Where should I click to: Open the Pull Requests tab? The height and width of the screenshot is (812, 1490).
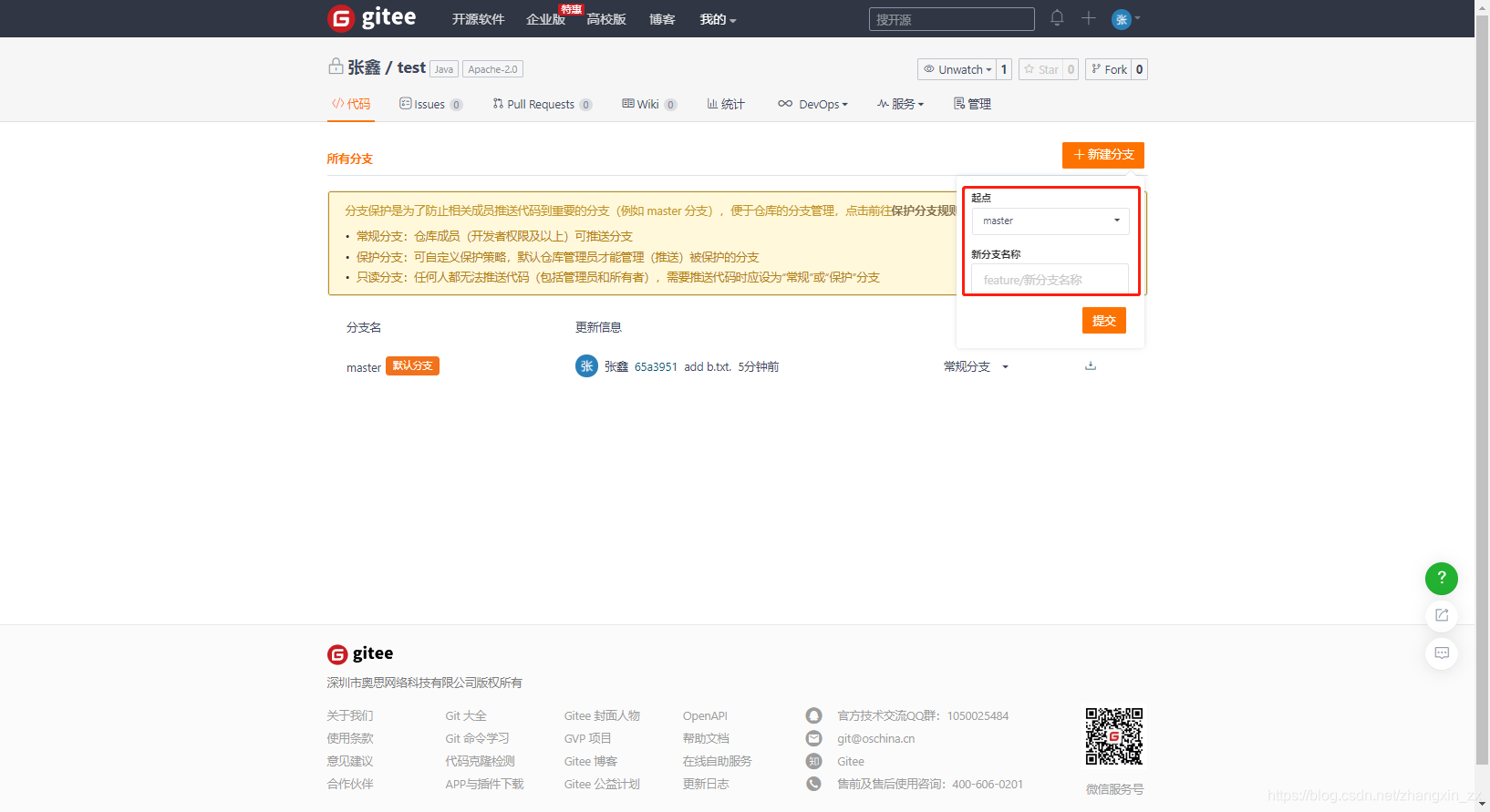[542, 104]
